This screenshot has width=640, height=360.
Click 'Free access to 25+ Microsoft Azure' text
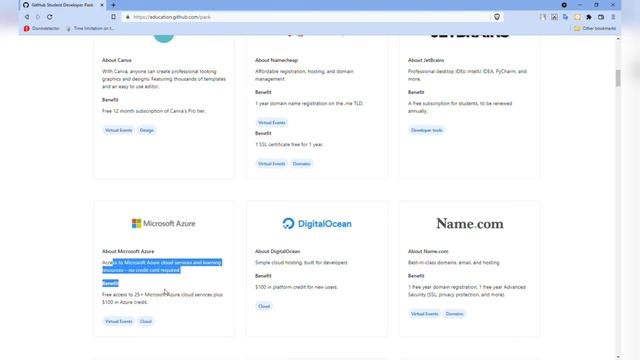tap(162, 298)
